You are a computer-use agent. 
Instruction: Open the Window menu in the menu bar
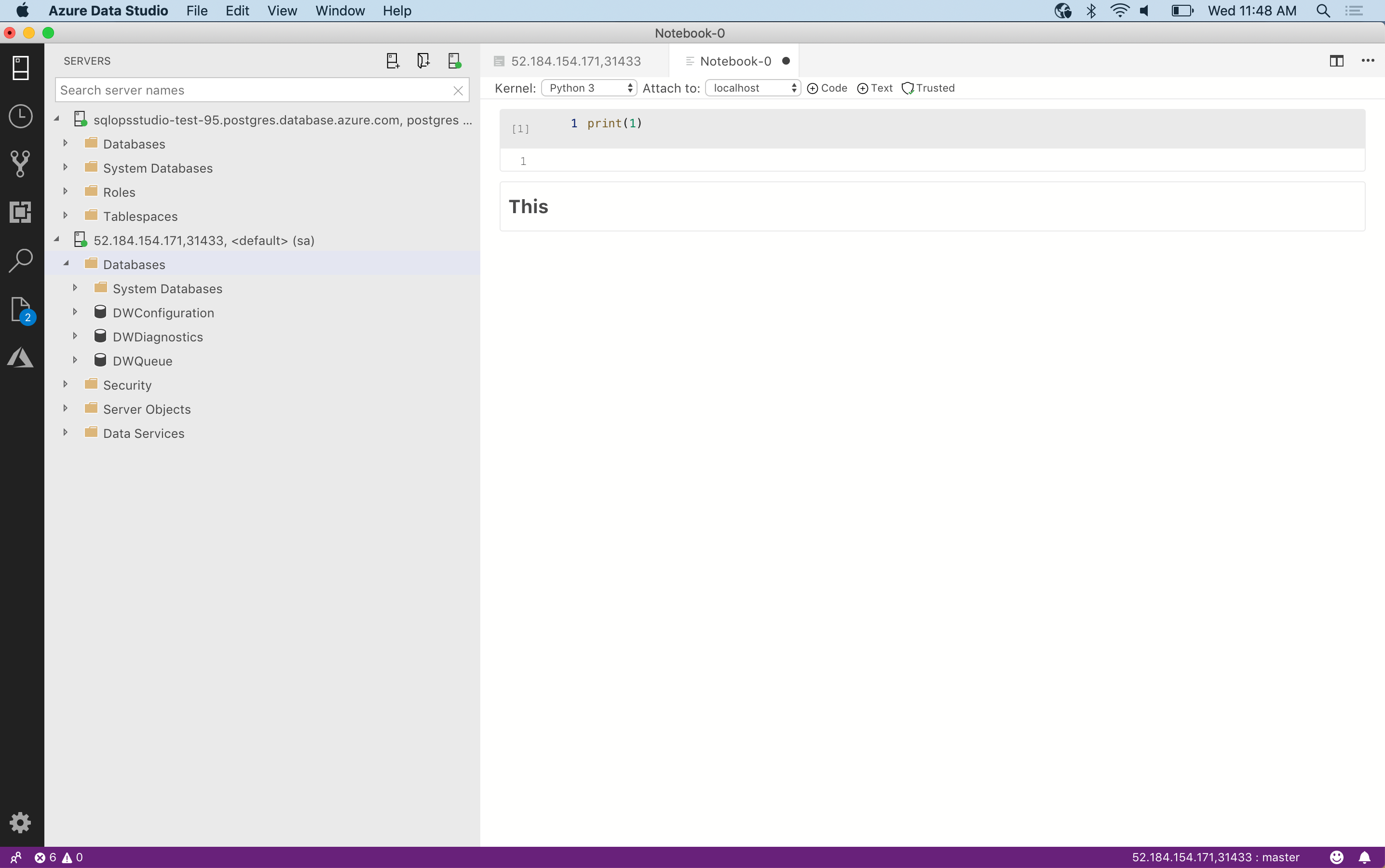tap(339, 11)
